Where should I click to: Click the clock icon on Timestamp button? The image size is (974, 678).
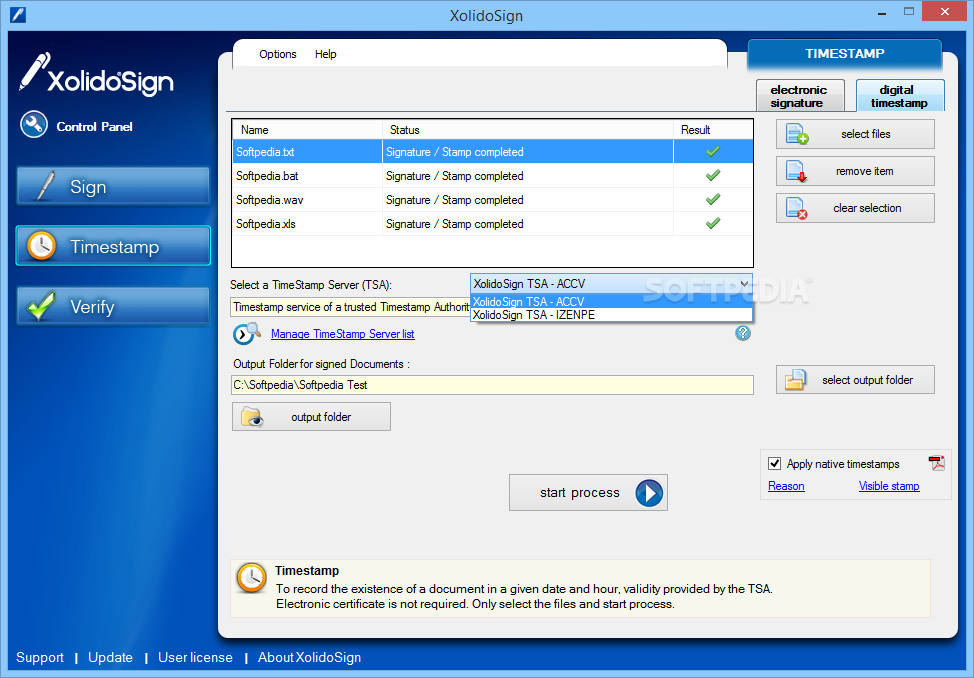[41, 246]
